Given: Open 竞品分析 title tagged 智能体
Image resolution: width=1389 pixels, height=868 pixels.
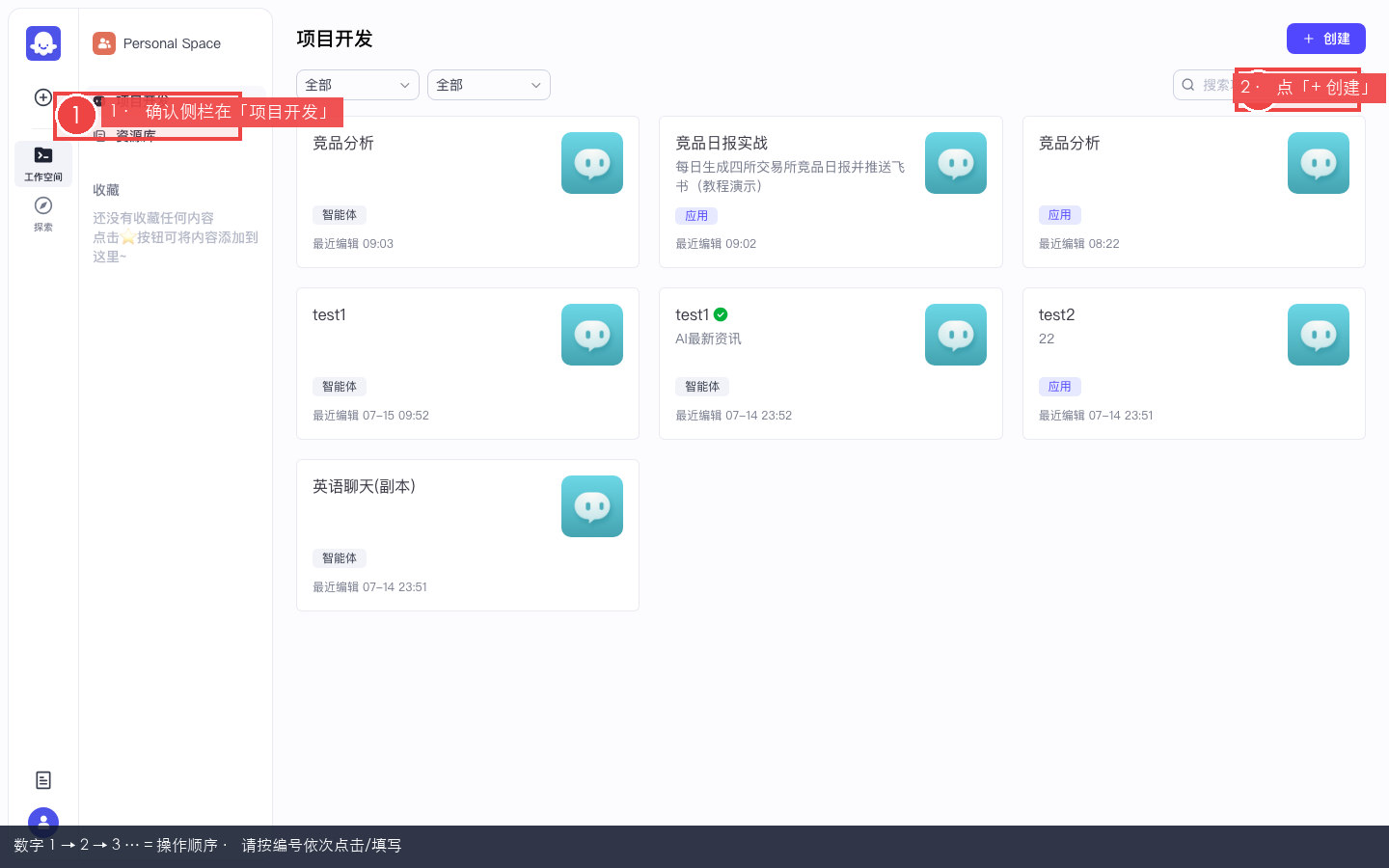Looking at the screenshot, I should (x=343, y=143).
